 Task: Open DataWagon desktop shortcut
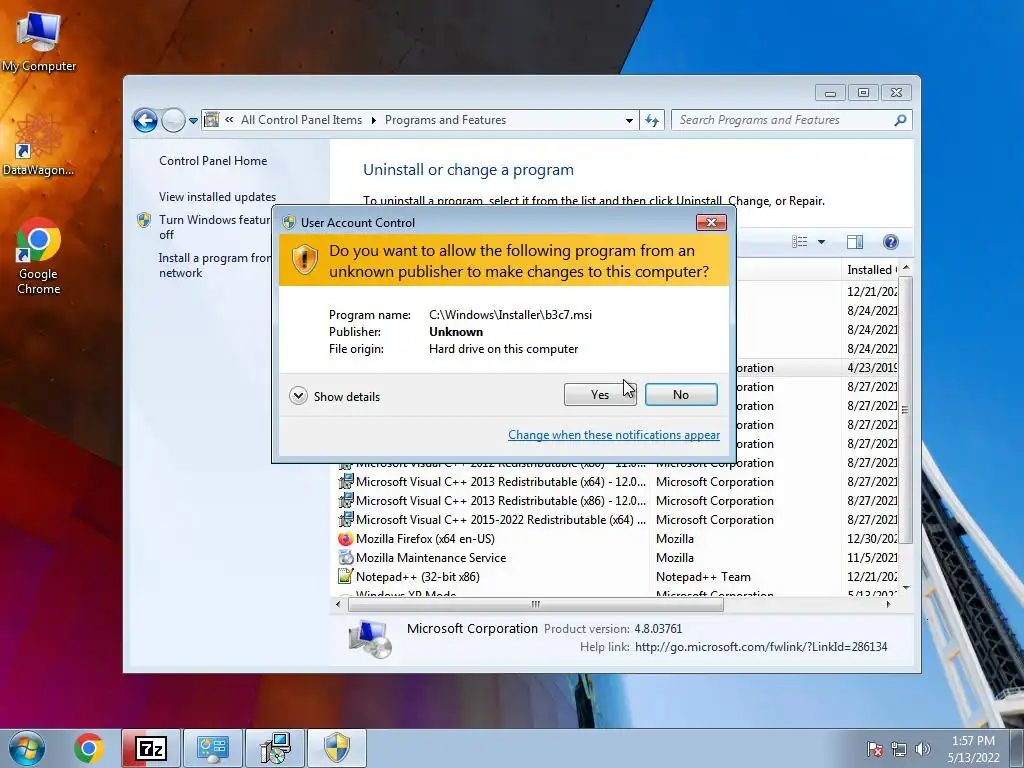[39, 145]
